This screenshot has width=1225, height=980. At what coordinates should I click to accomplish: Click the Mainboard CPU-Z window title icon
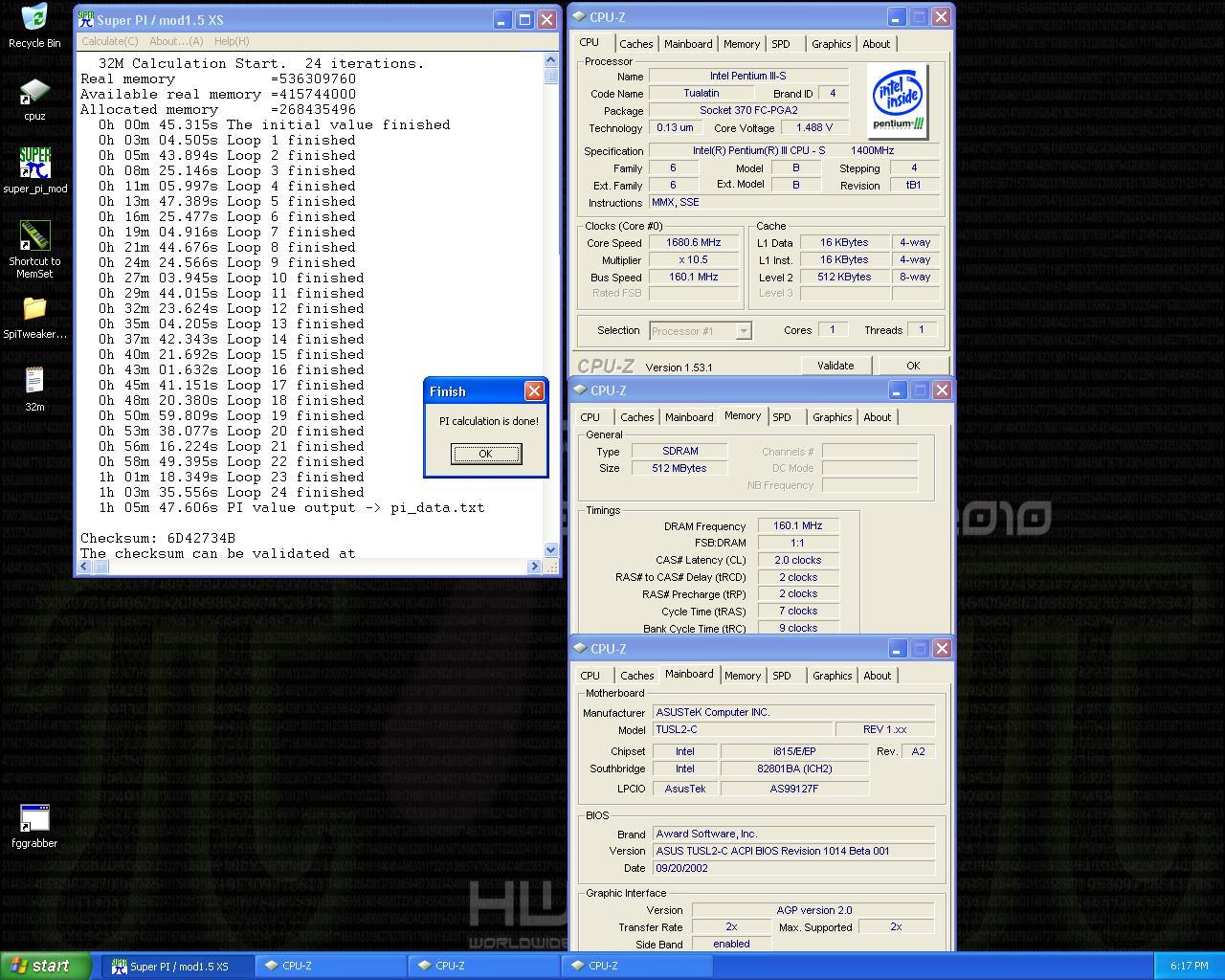(x=580, y=648)
